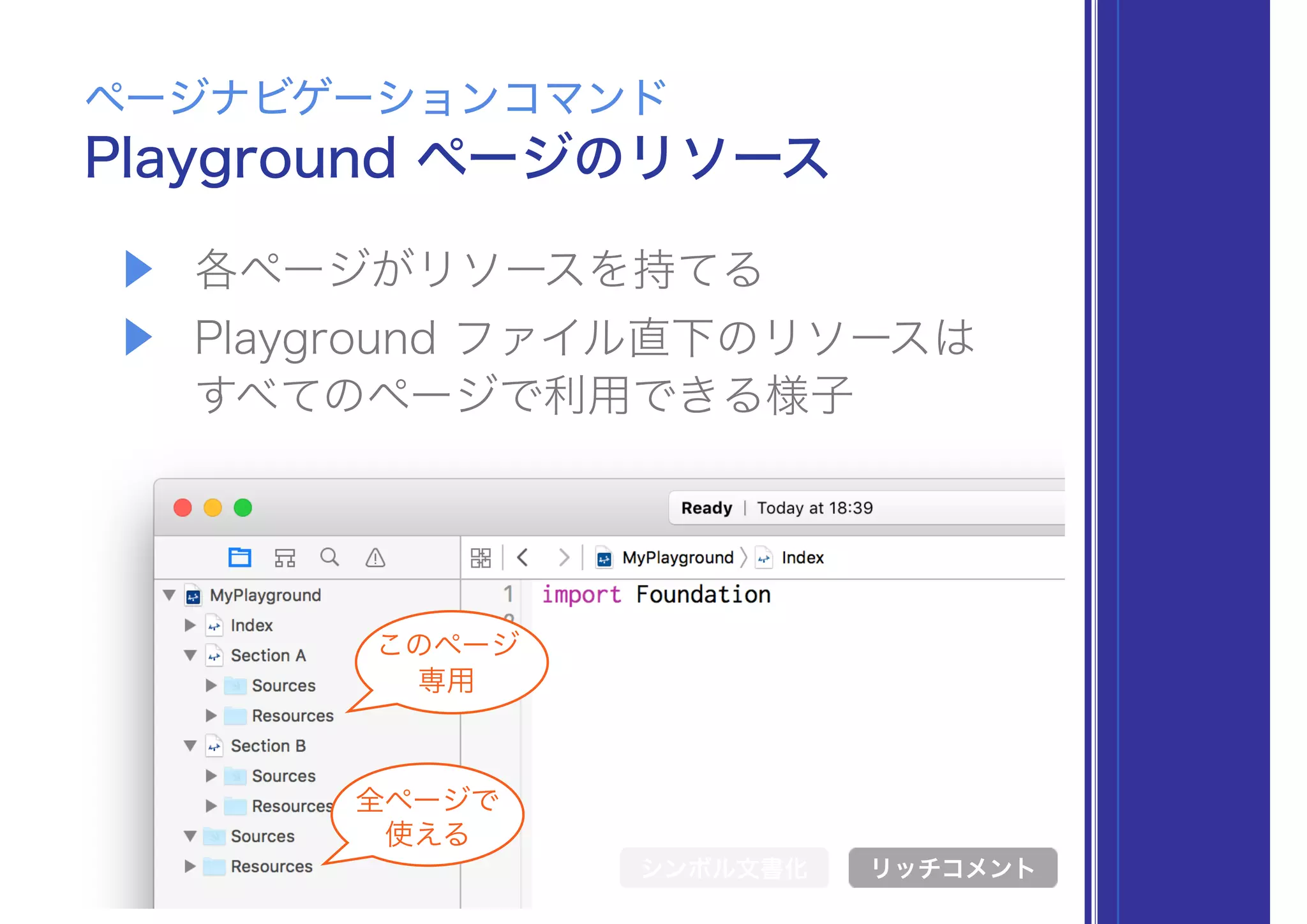This screenshot has height=924, width=1307.
Task: Expand Resources under Section B
Action: [211, 806]
